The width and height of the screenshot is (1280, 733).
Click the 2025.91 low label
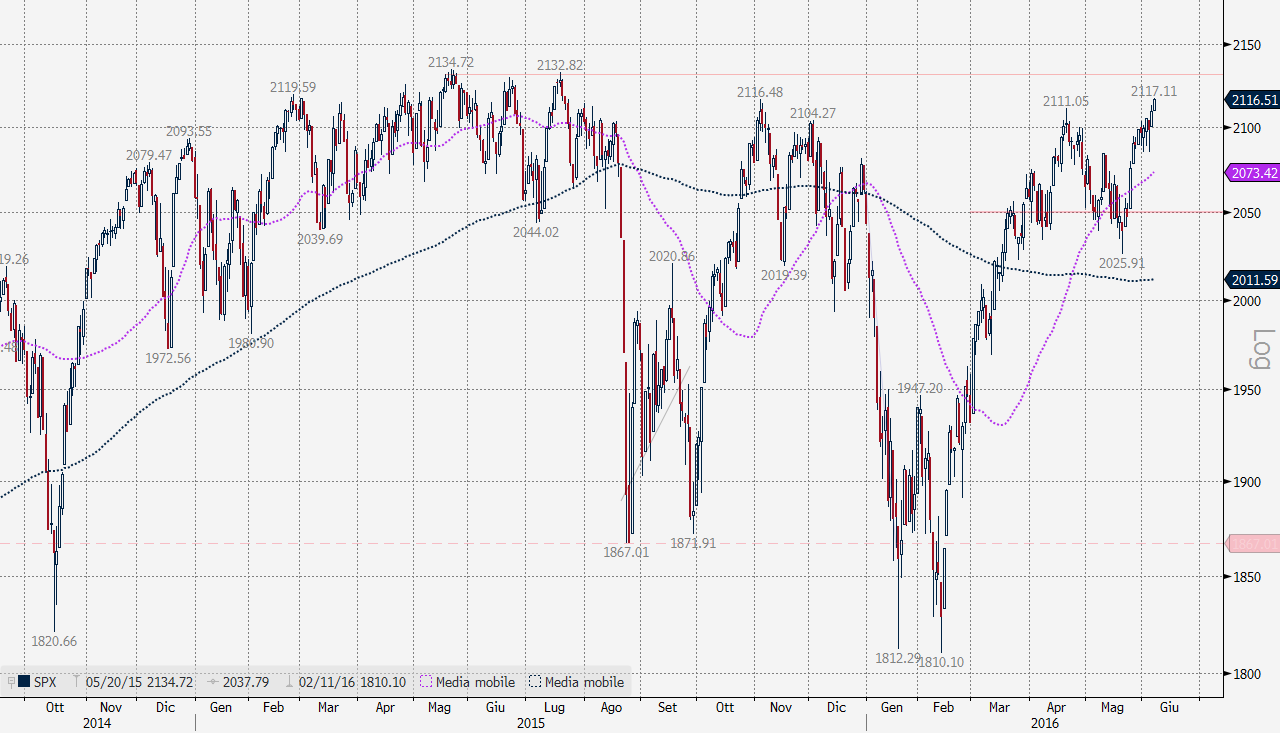pos(1121,263)
